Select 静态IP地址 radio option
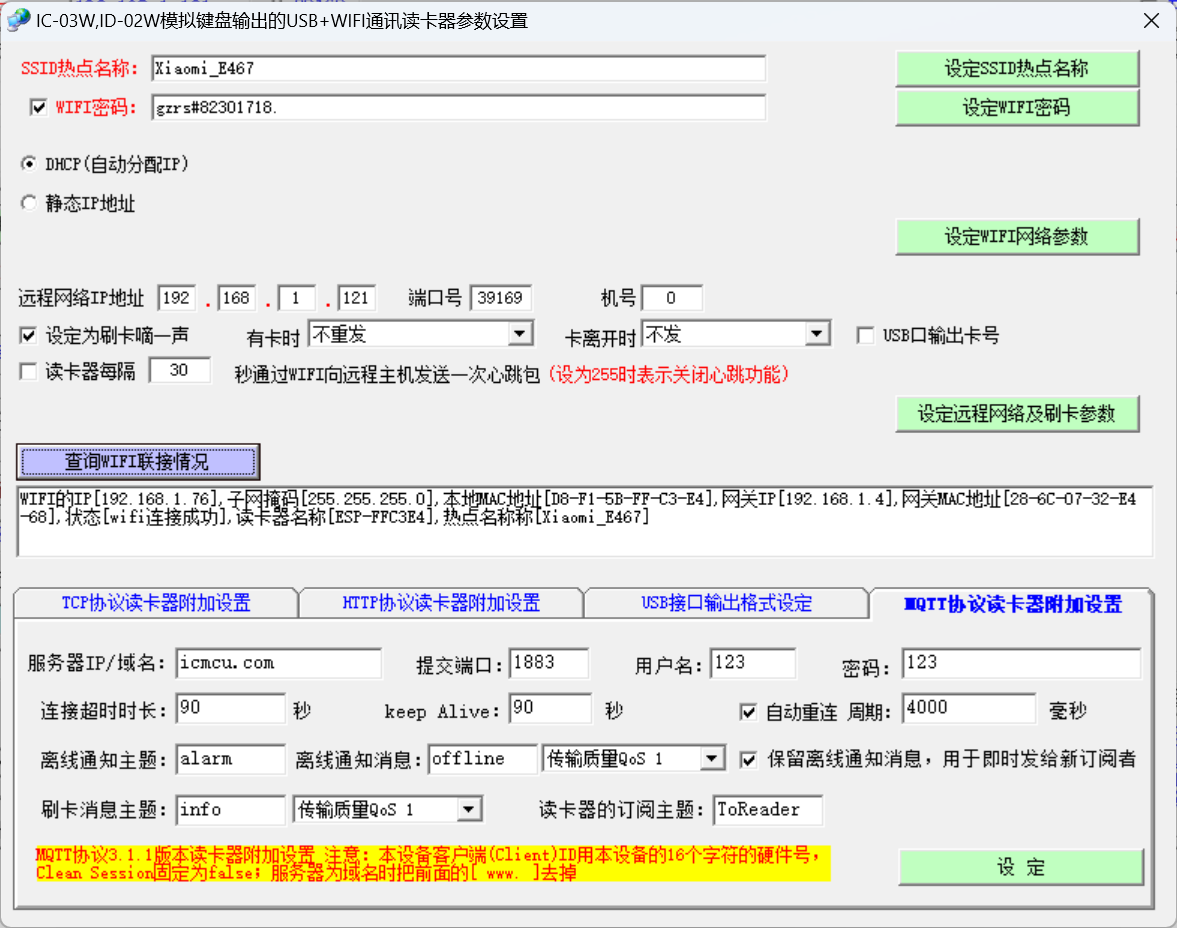This screenshot has height=928, width=1177. 29,204
